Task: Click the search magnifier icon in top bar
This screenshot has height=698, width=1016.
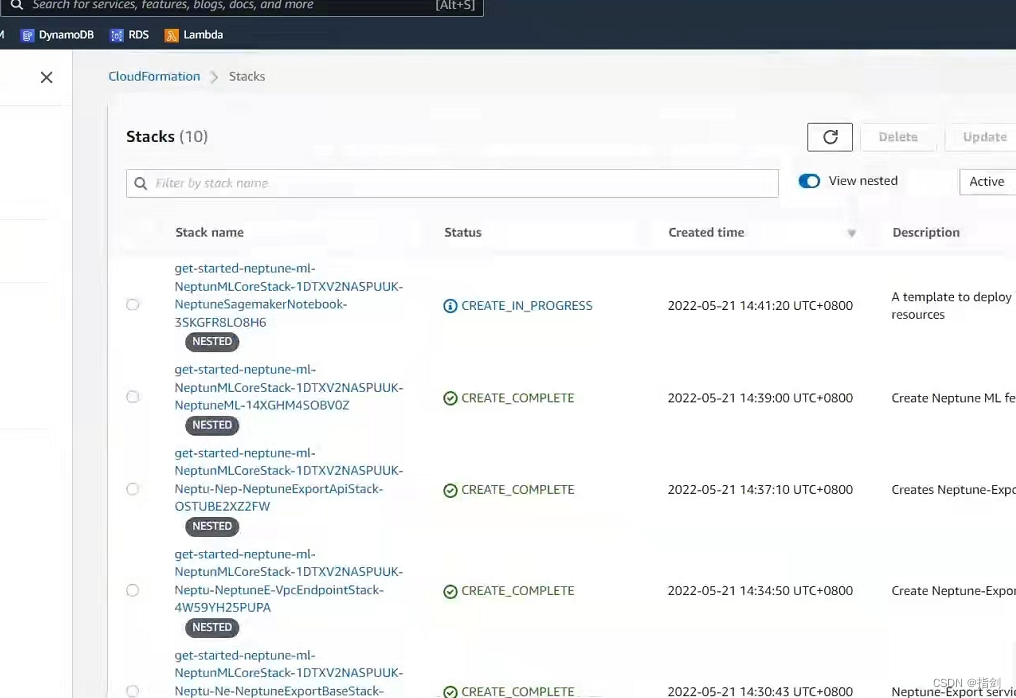Action: pyautogui.click(x=17, y=5)
